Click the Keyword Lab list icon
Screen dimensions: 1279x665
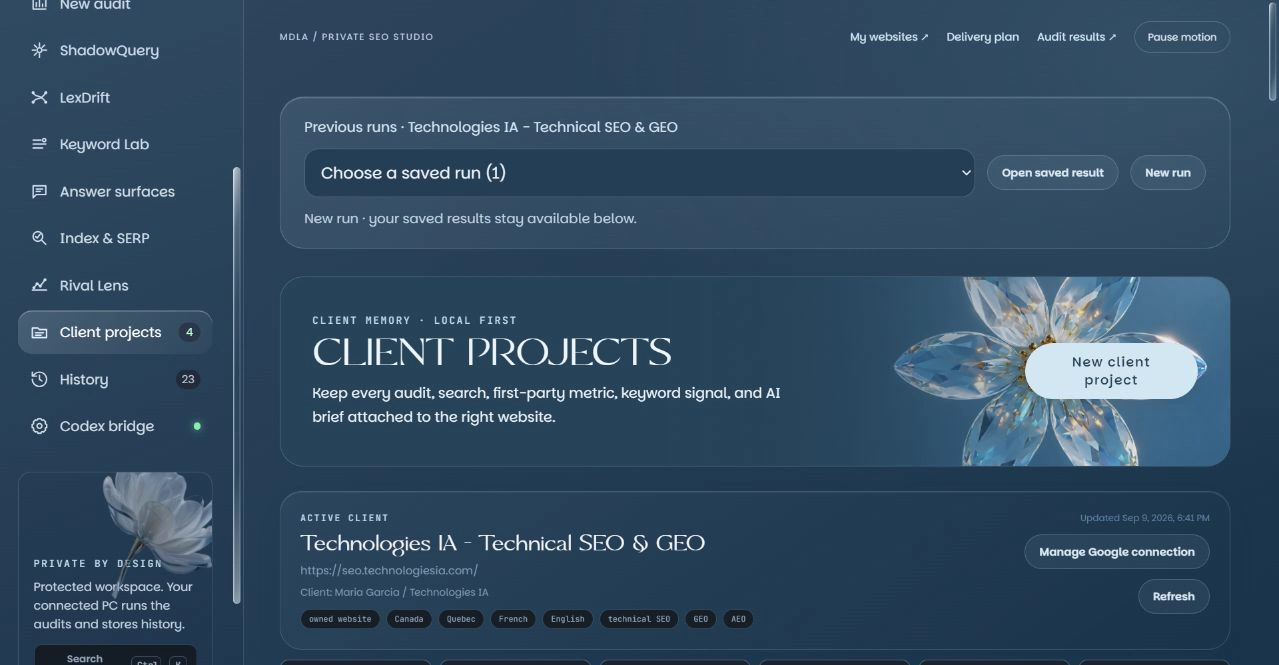[x=39, y=144]
